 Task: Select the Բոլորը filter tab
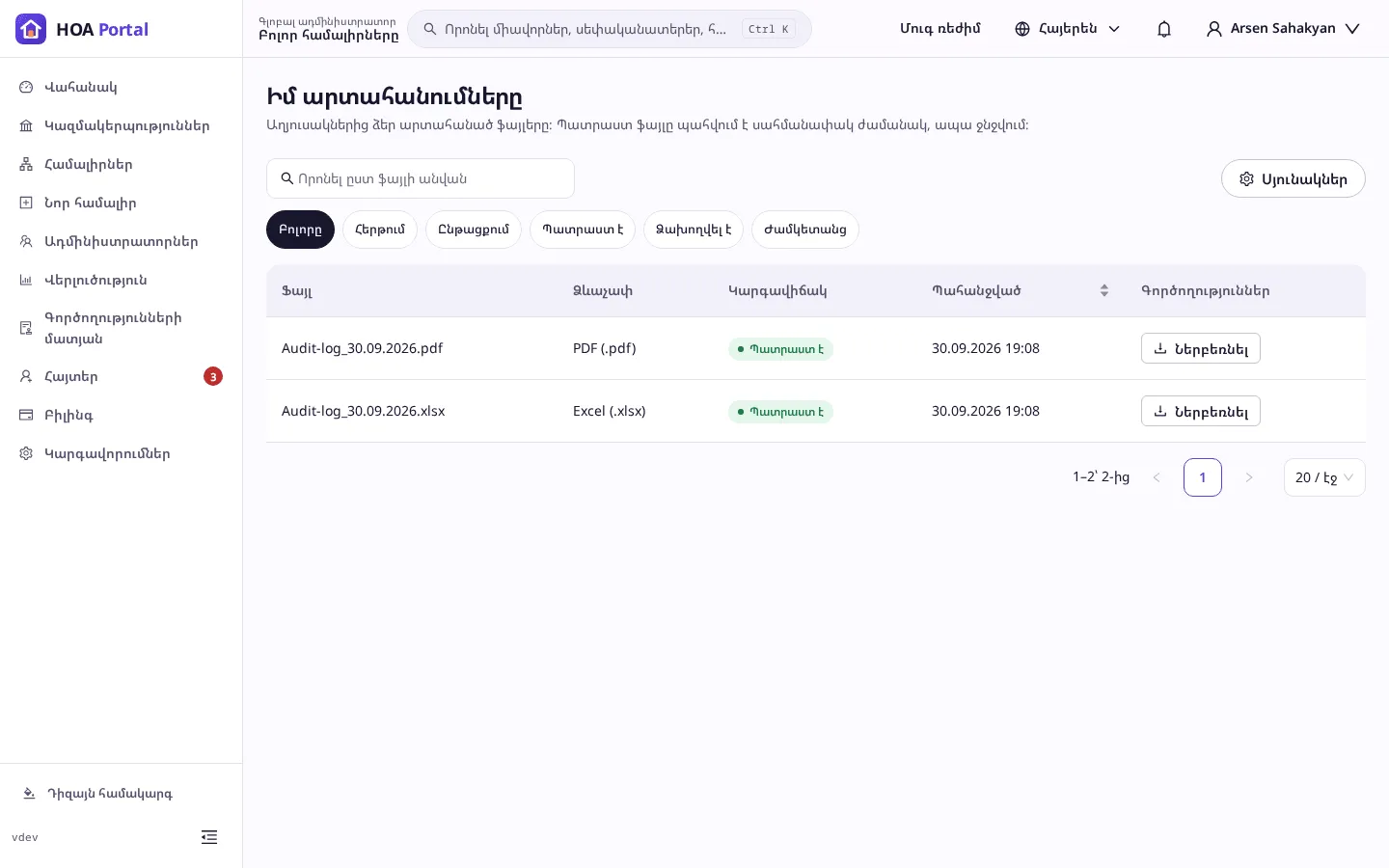[x=300, y=230]
